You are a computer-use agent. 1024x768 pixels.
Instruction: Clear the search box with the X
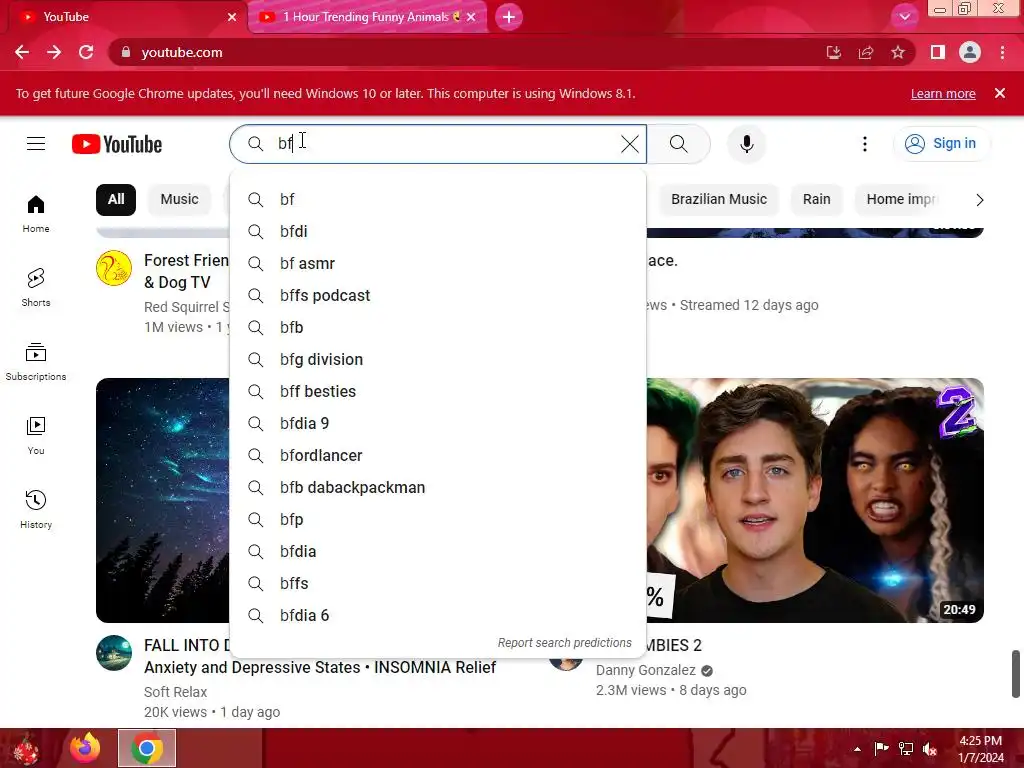pos(630,144)
